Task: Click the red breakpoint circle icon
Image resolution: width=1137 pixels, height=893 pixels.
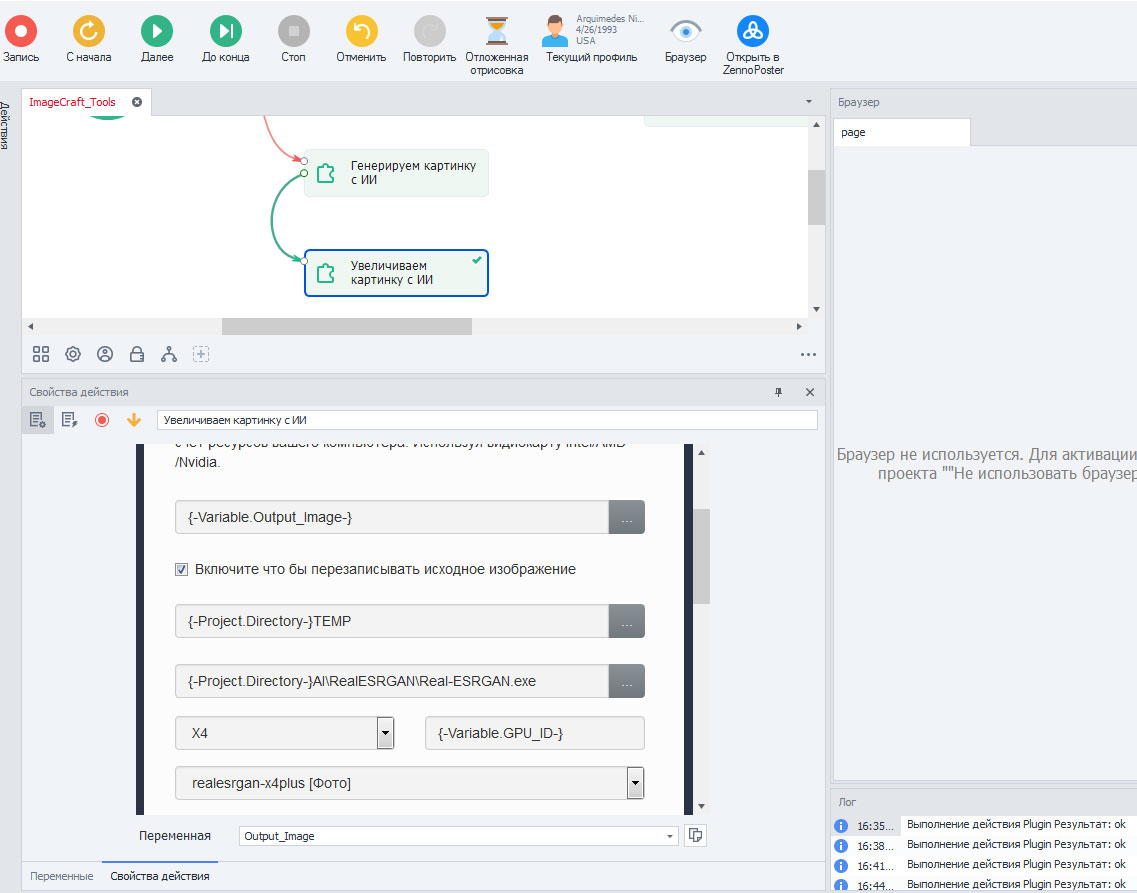Action: pyautogui.click(x=101, y=420)
